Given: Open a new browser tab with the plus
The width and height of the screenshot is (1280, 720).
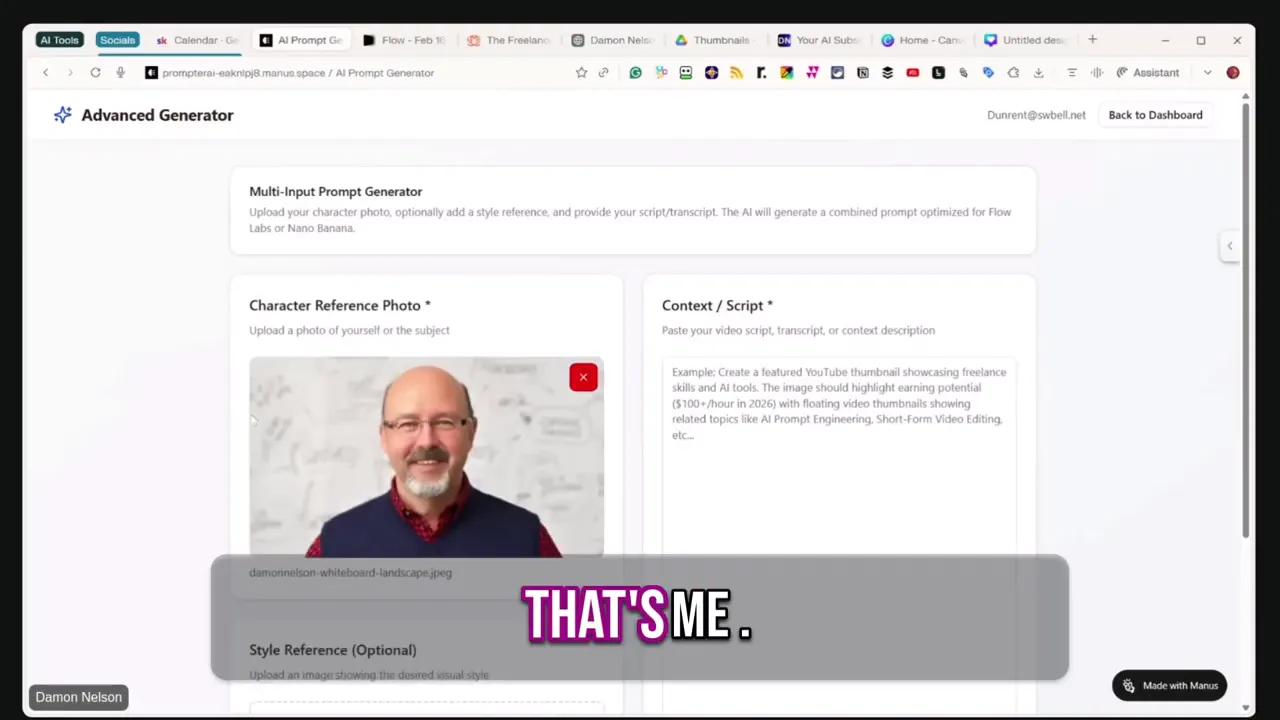Looking at the screenshot, I should 1092,40.
